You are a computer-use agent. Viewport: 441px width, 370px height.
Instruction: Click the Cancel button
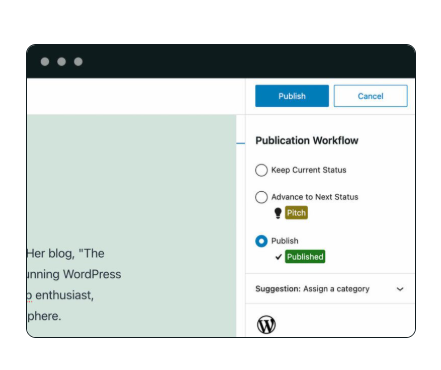point(370,96)
